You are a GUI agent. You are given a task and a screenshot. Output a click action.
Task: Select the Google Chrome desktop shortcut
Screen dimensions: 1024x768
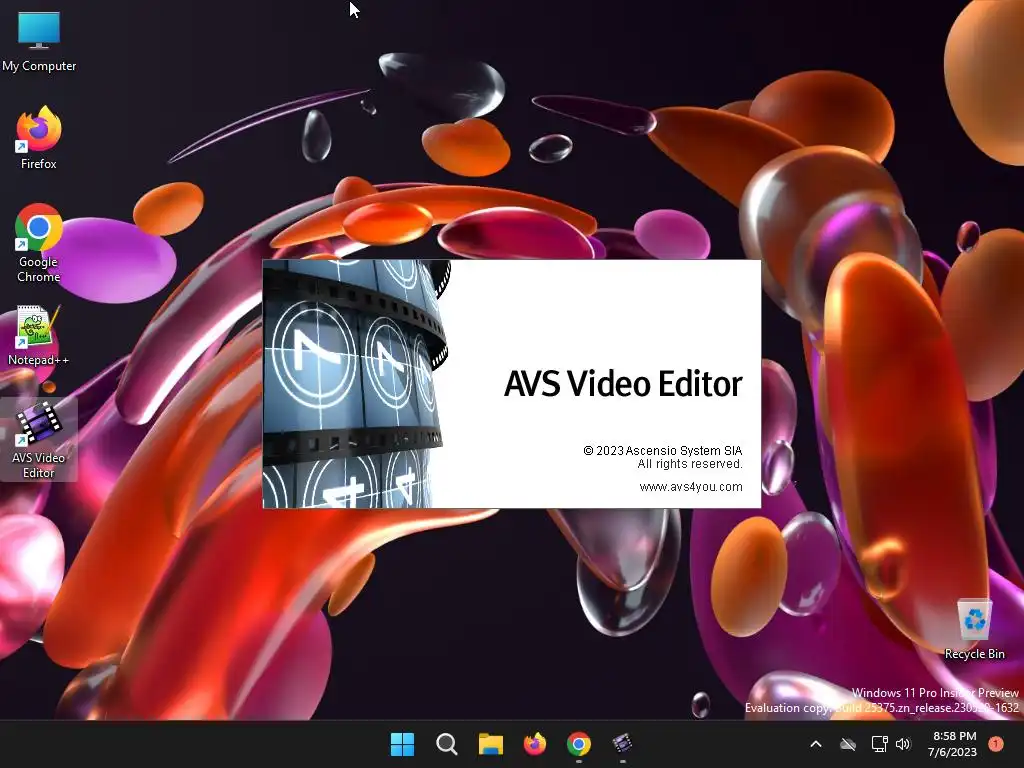pyautogui.click(x=39, y=243)
